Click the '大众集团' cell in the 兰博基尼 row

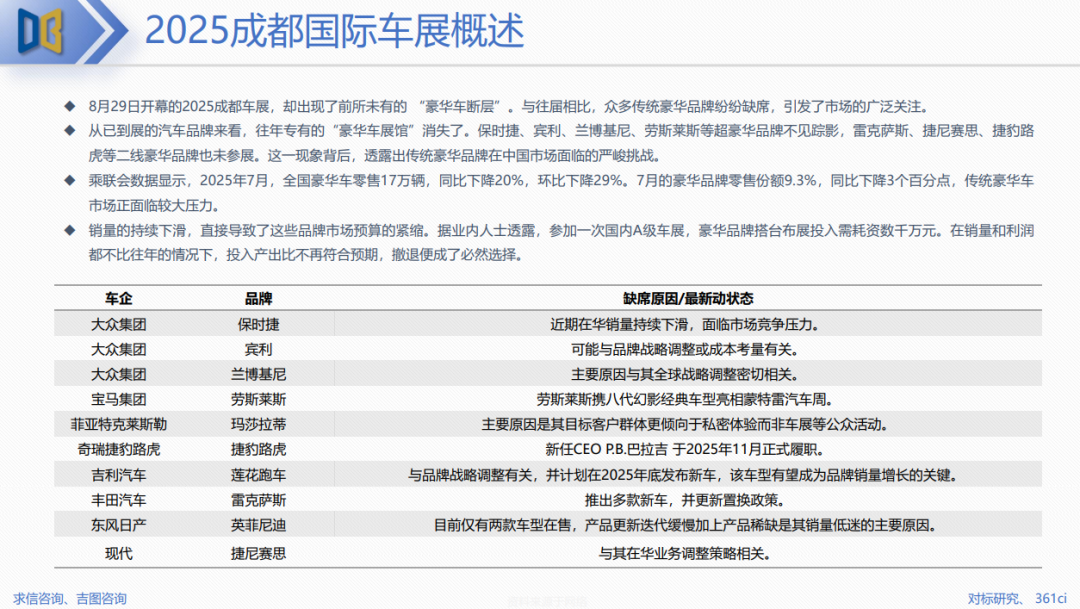click(x=118, y=375)
